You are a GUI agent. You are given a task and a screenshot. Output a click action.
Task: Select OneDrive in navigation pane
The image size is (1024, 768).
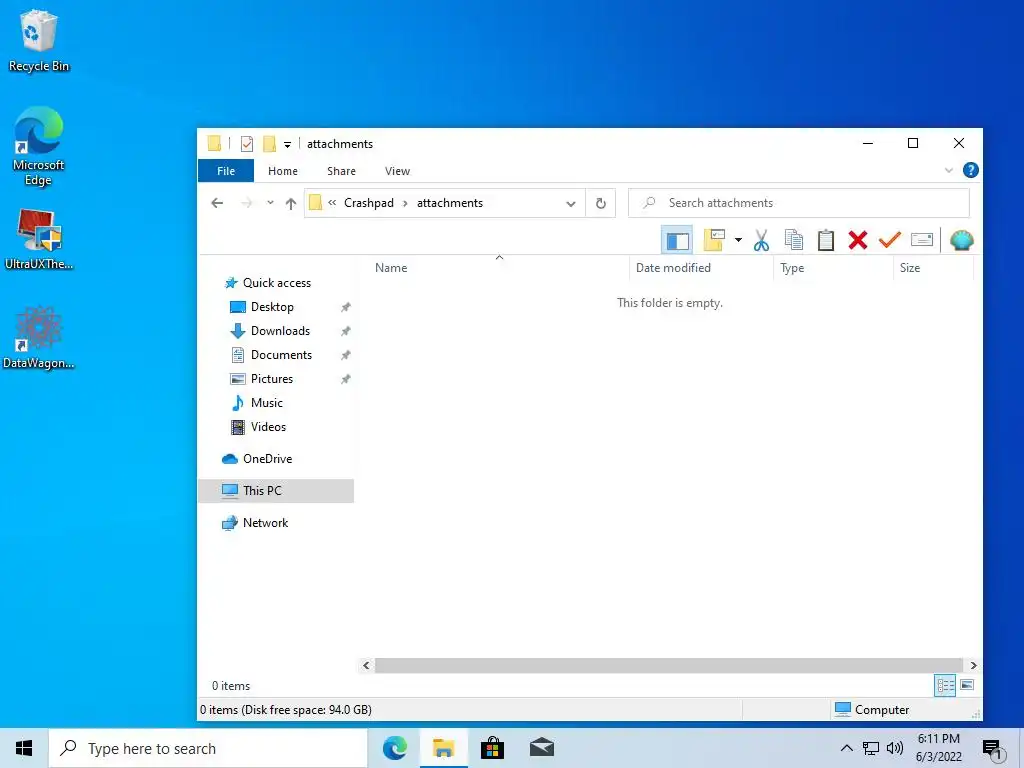267,459
